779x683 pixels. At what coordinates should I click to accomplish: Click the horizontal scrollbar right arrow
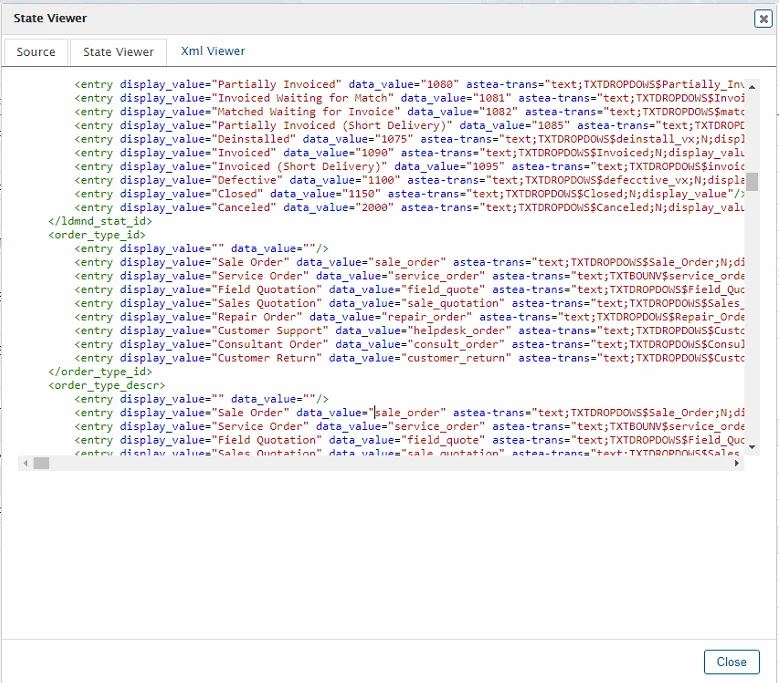pos(736,463)
